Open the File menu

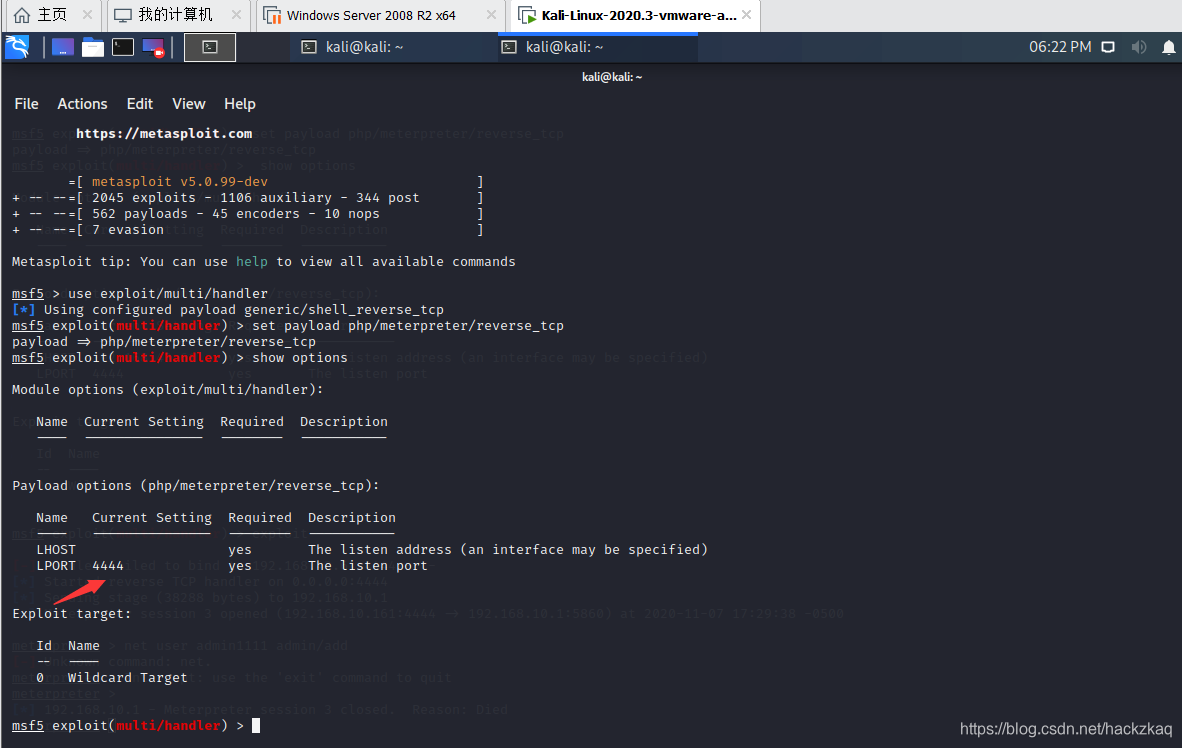pos(26,104)
